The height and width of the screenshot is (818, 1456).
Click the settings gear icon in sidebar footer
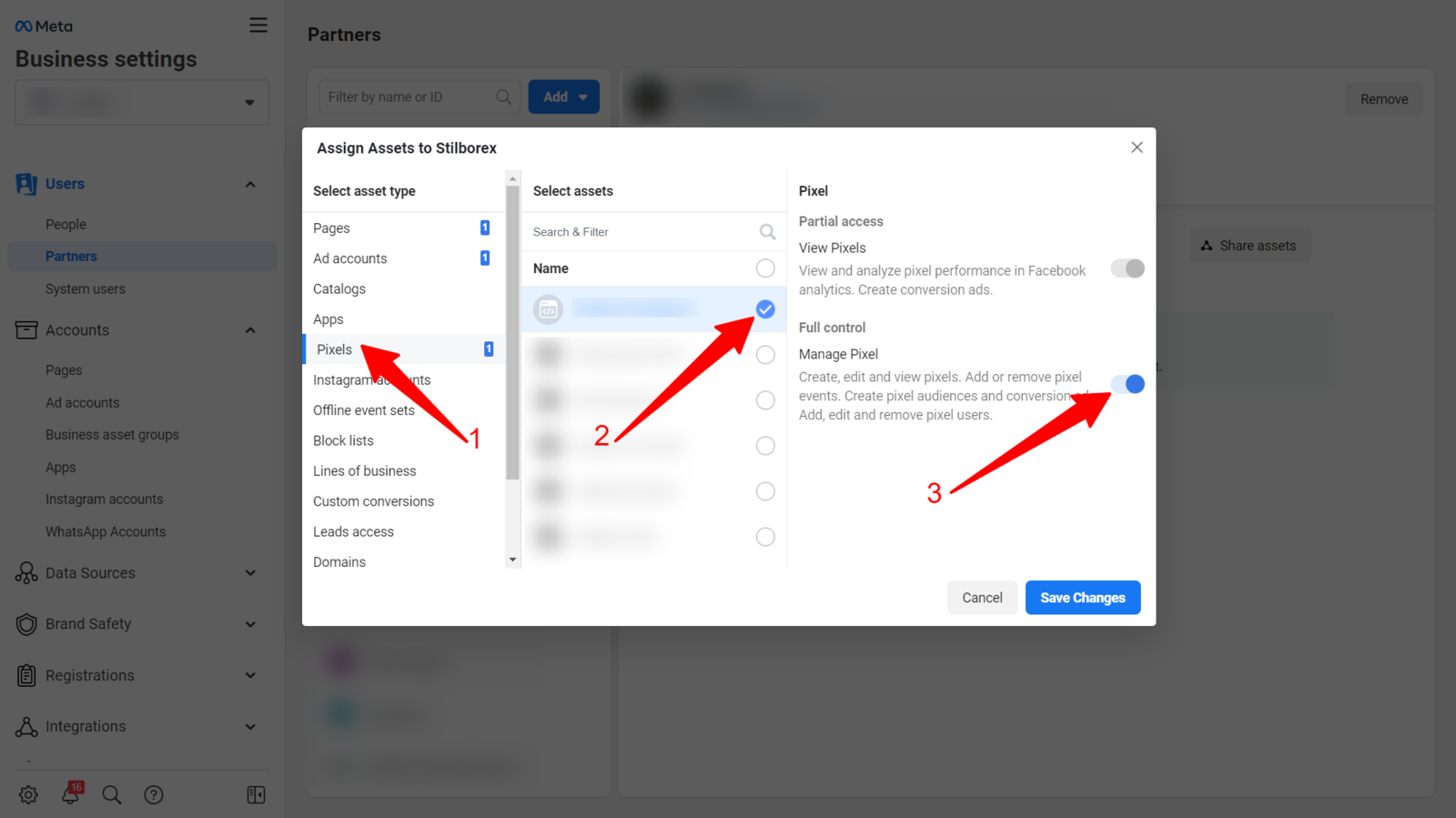tap(28, 794)
